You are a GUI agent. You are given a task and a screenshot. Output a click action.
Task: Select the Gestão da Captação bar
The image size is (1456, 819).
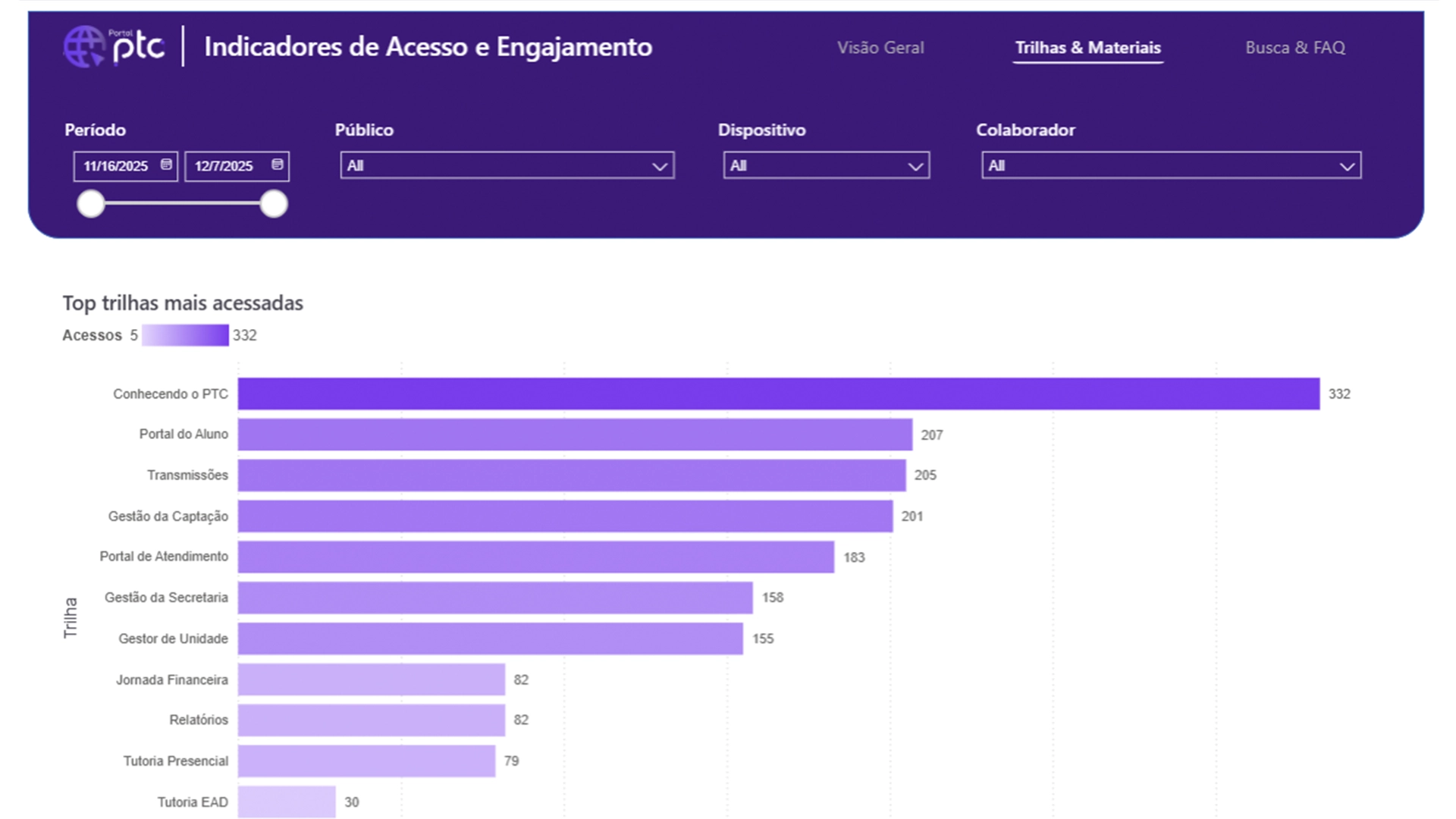click(x=565, y=516)
